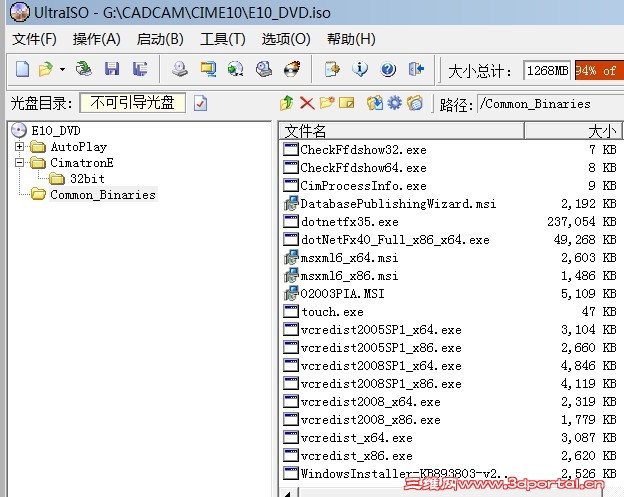Expand the AutoPlay folder node

(x=19, y=146)
